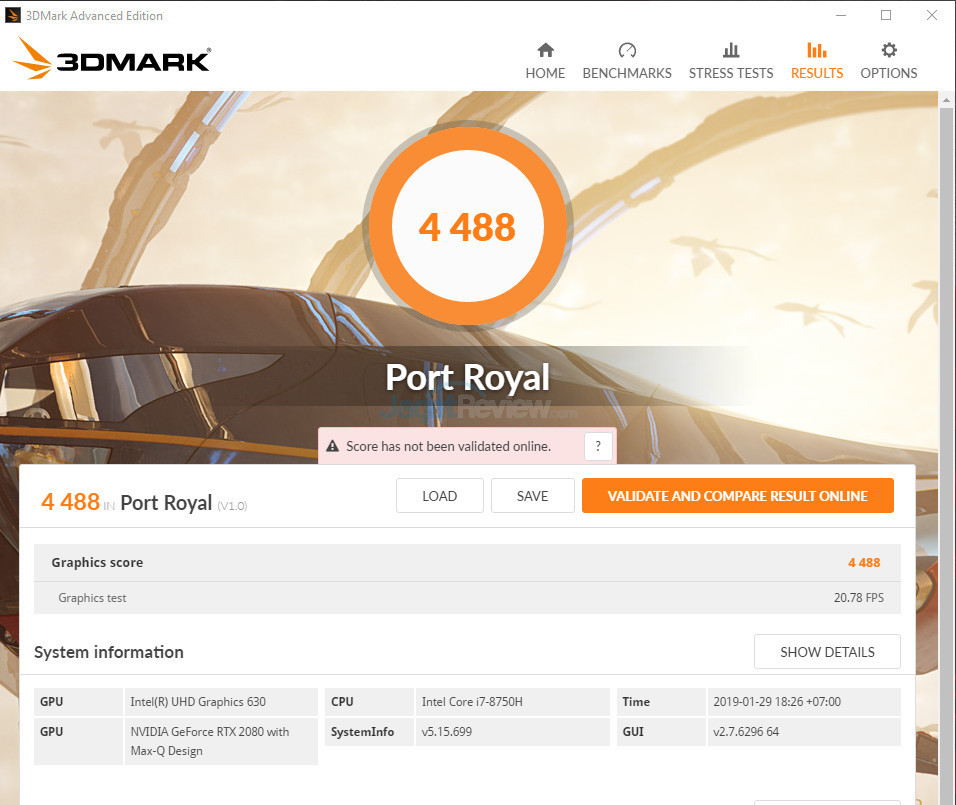The width and height of the screenshot is (956, 805).
Task: Click the Stress Tests bar chart icon
Action: [x=731, y=50]
